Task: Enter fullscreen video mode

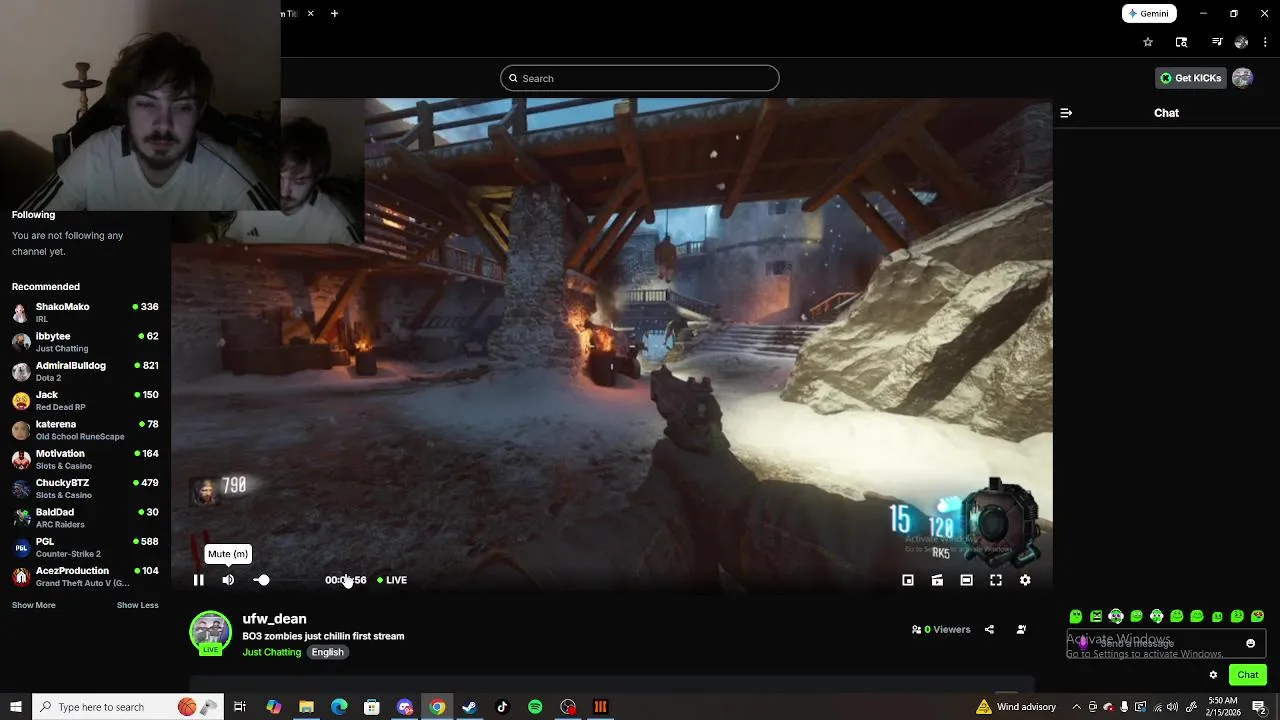Action: point(996,580)
